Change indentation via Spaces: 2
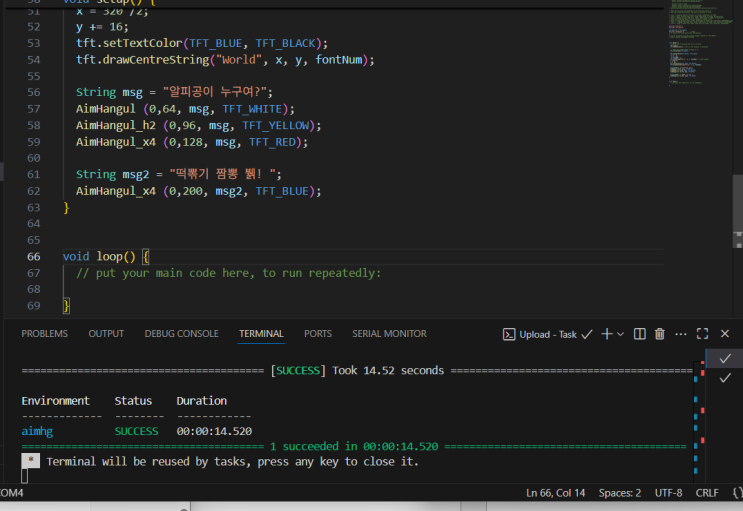Screen dimensions: 743x511 click(x=620, y=493)
